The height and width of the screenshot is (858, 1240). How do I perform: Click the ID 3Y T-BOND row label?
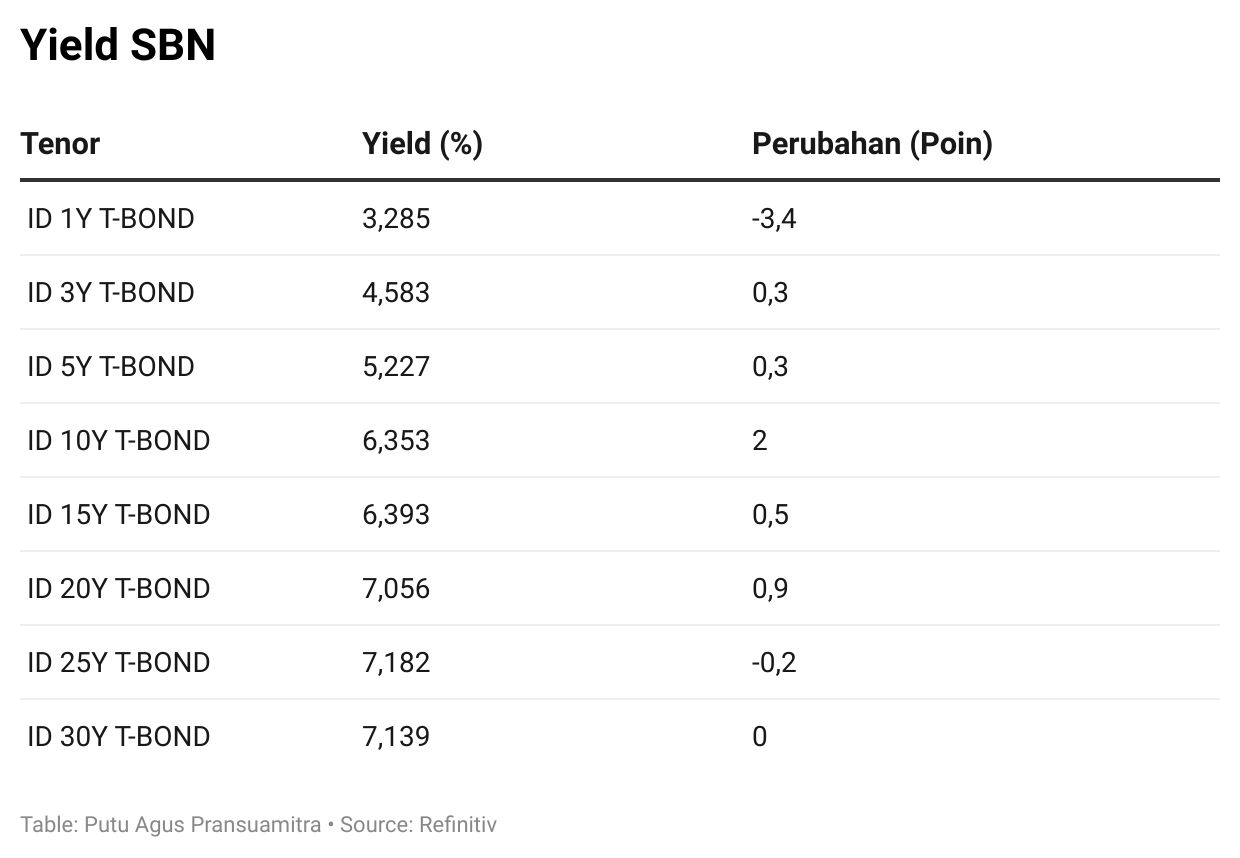[x=111, y=292]
